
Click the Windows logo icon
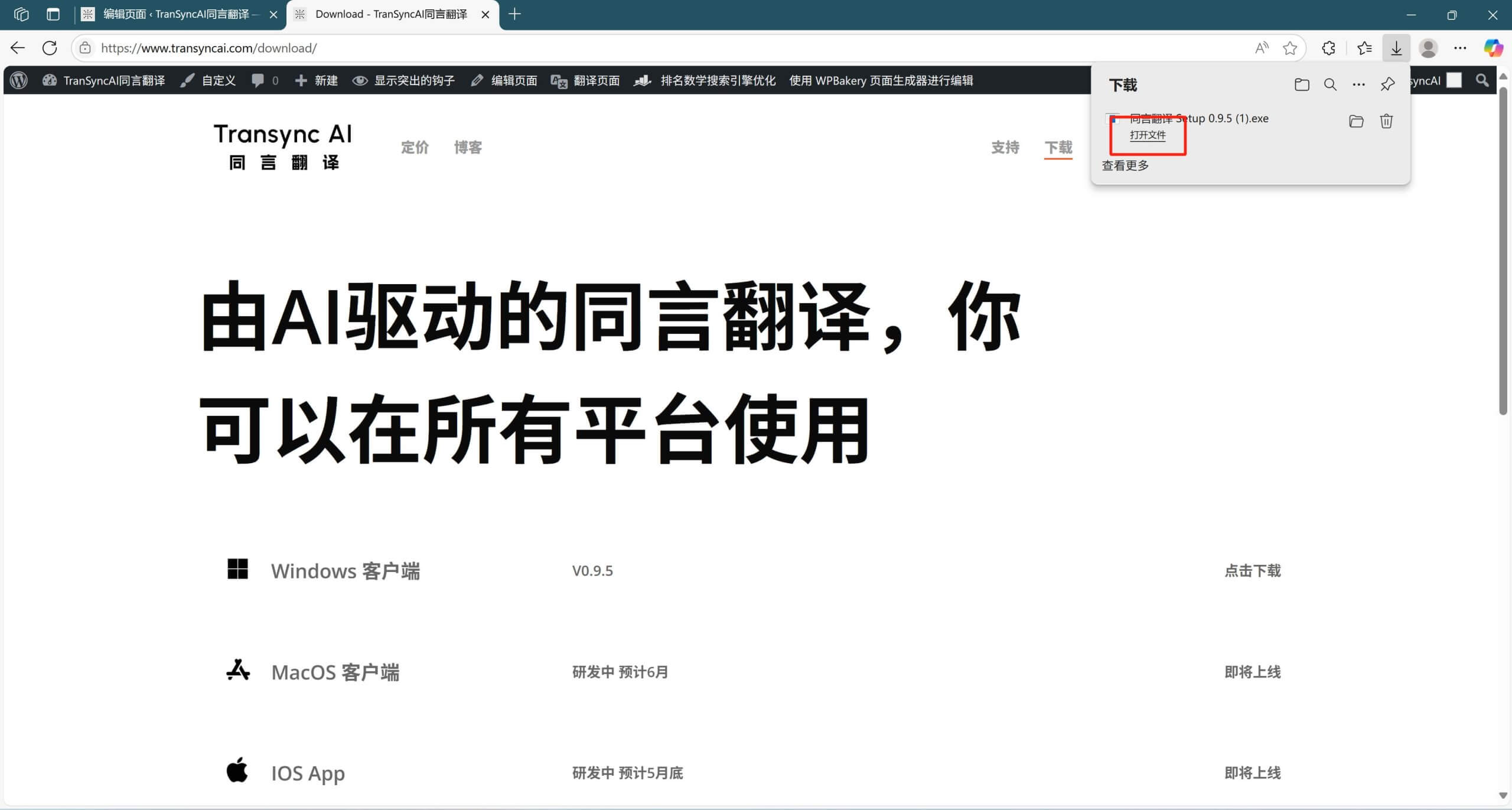click(x=238, y=569)
